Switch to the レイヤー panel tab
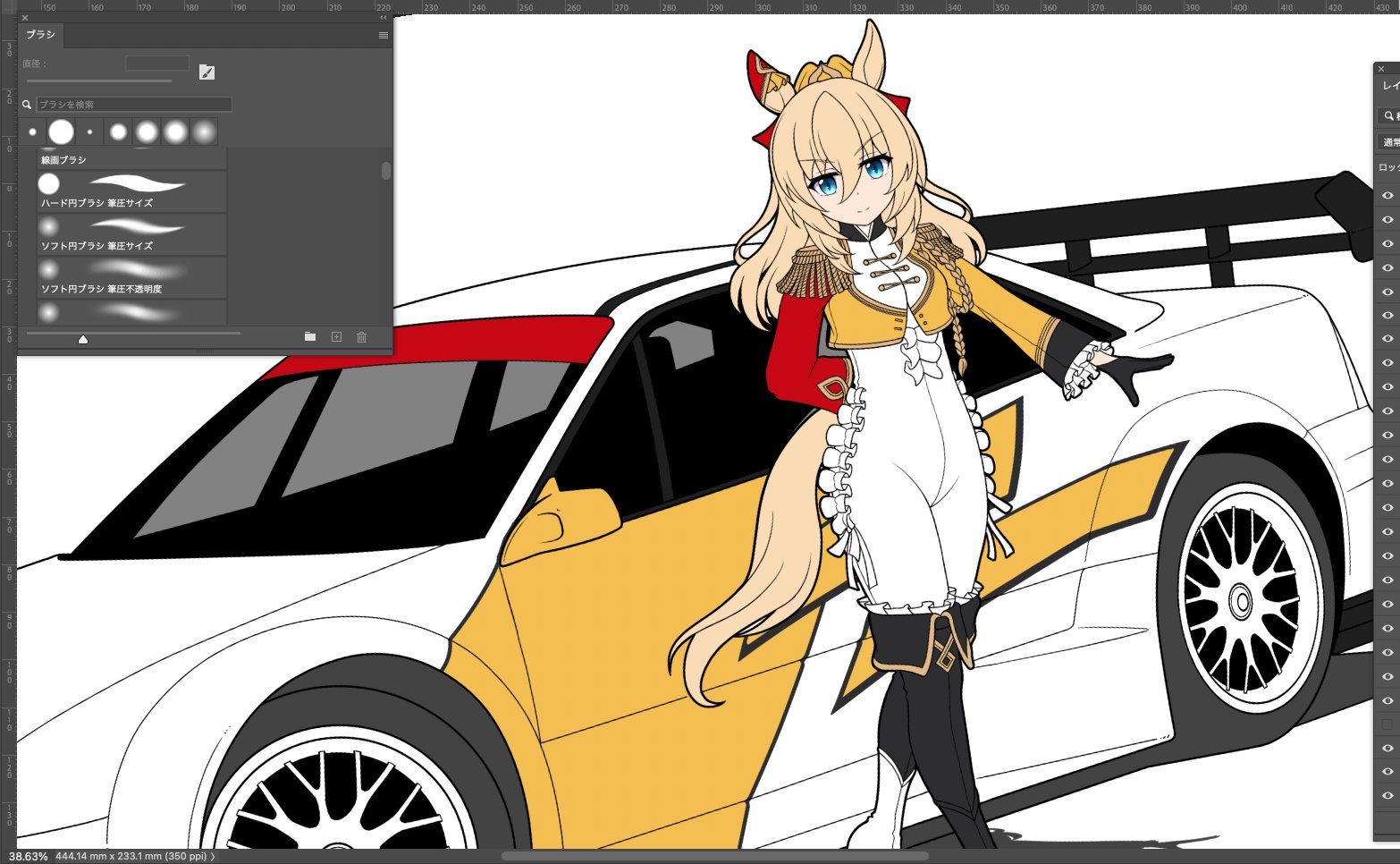The width and height of the screenshot is (1400, 864). pos(1390,86)
